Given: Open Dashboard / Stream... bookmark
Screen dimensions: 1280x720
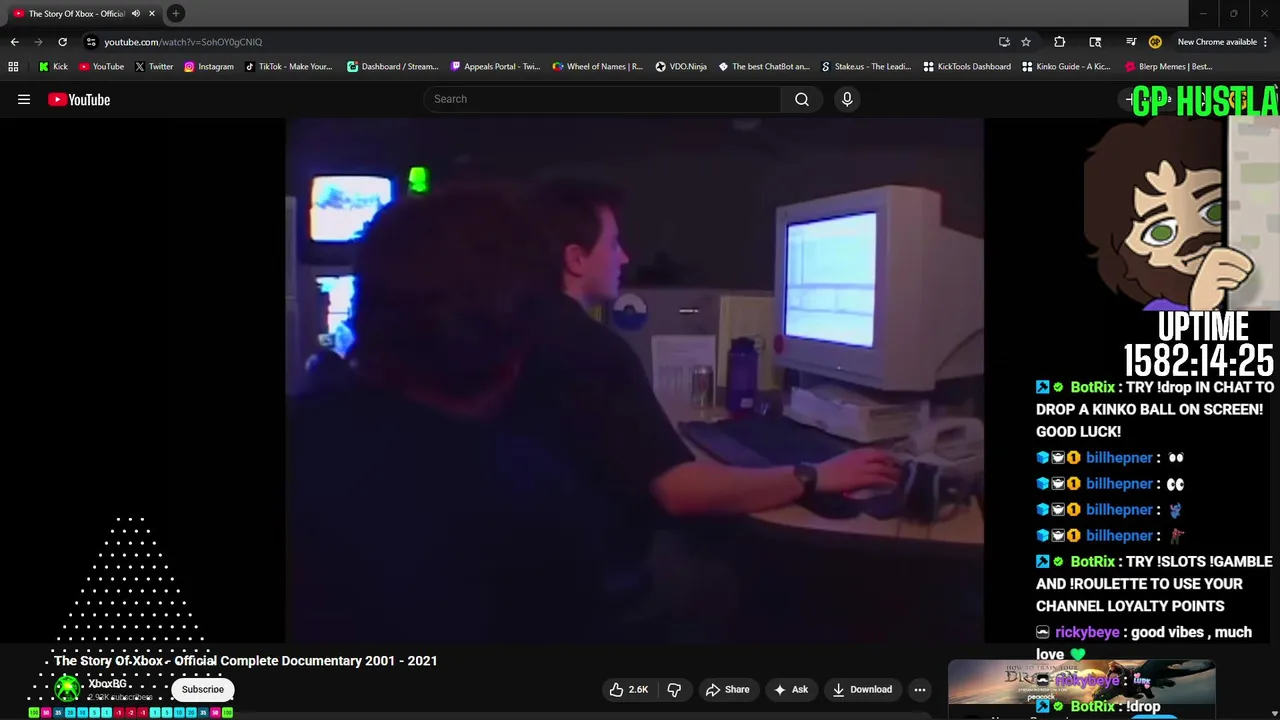Looking at the screenshot, I should pos(393,67).
